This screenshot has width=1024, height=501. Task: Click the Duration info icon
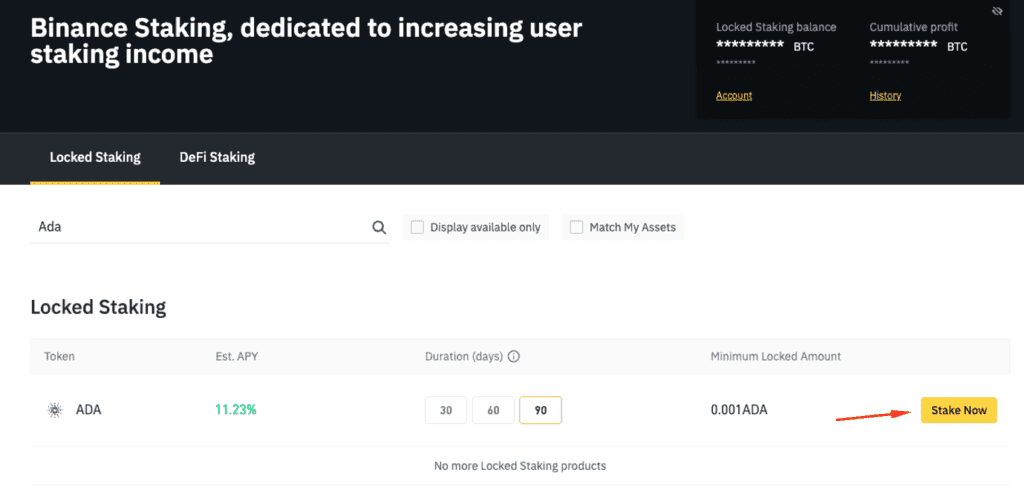pyautogui.click(x=513, y=357)
